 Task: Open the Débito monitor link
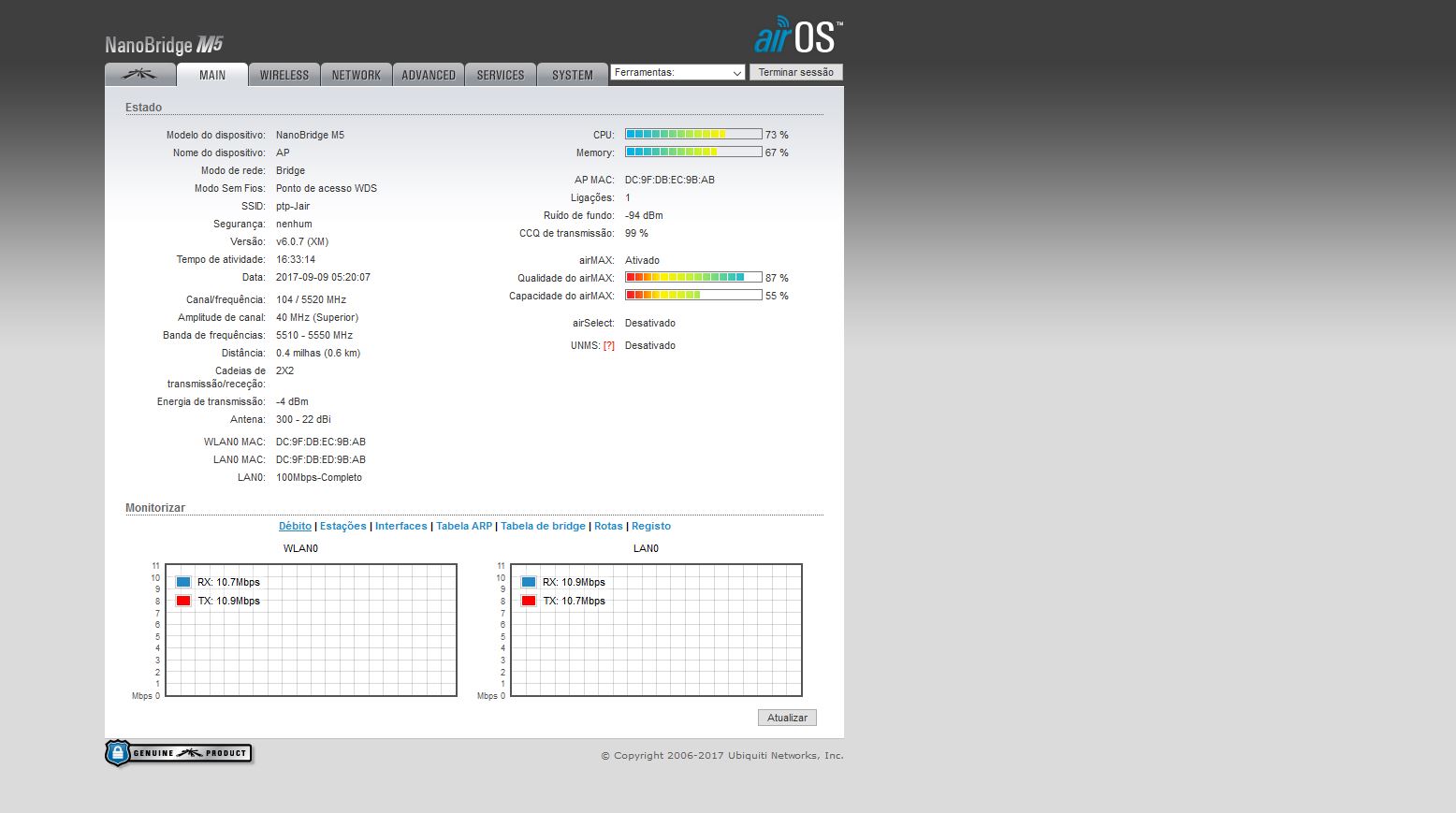(x=295, y=527)
